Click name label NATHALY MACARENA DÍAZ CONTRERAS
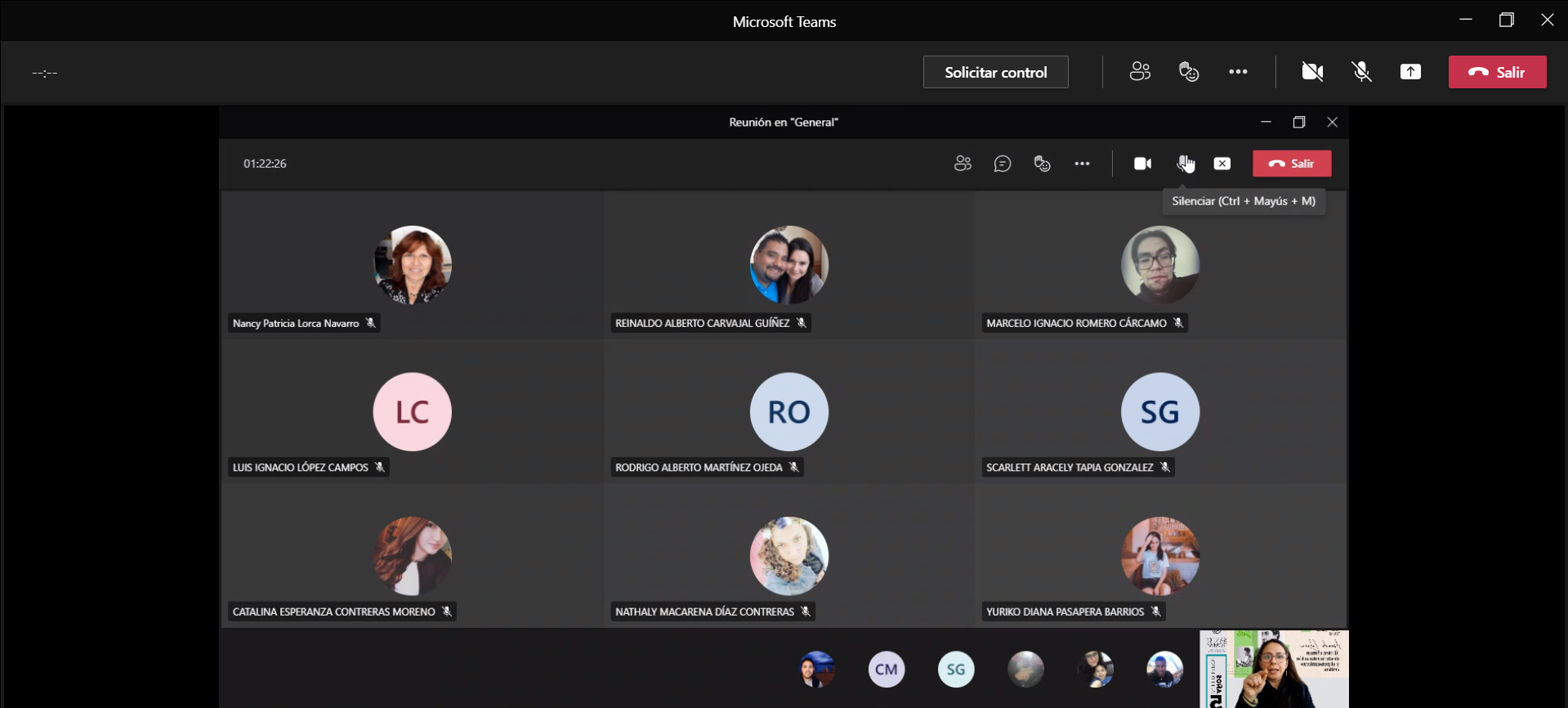 coord(704,612)
